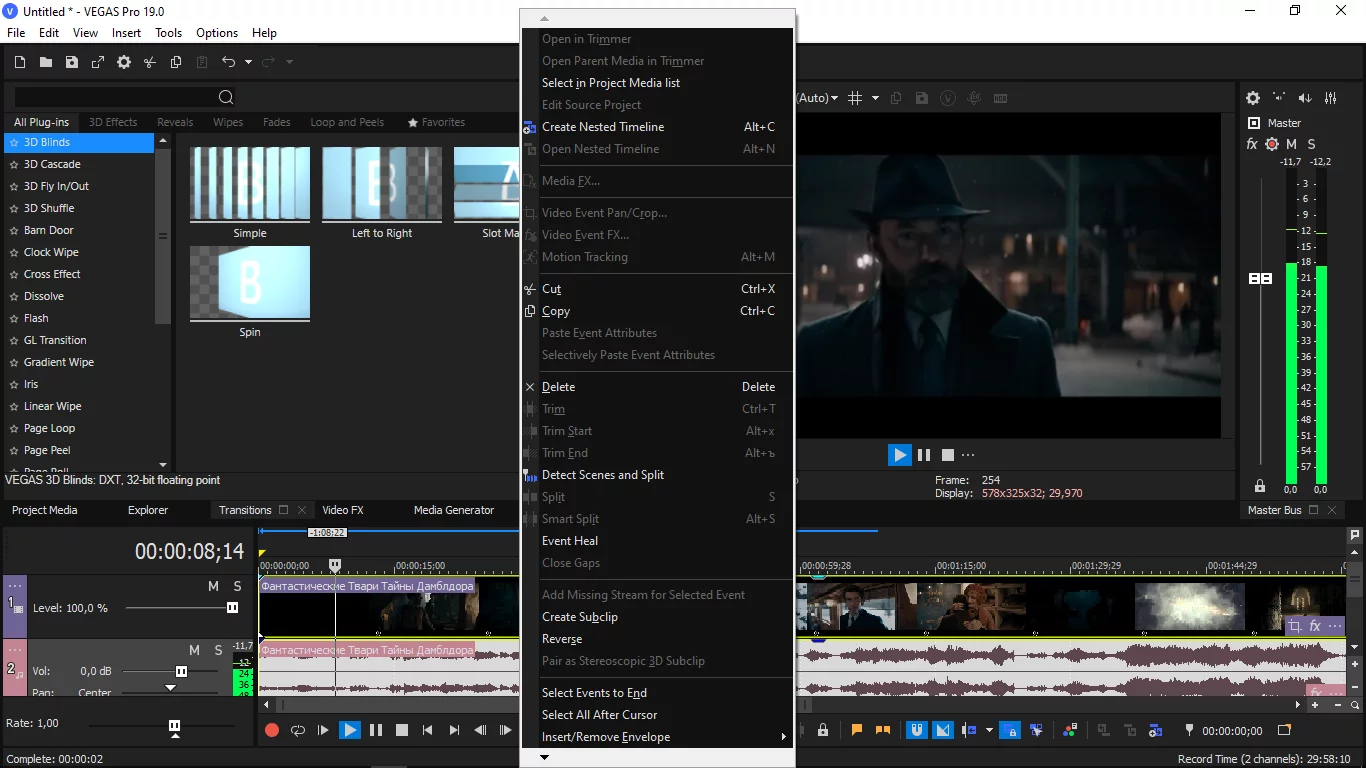Favorite the Flash transition with its star

point(14,318)
